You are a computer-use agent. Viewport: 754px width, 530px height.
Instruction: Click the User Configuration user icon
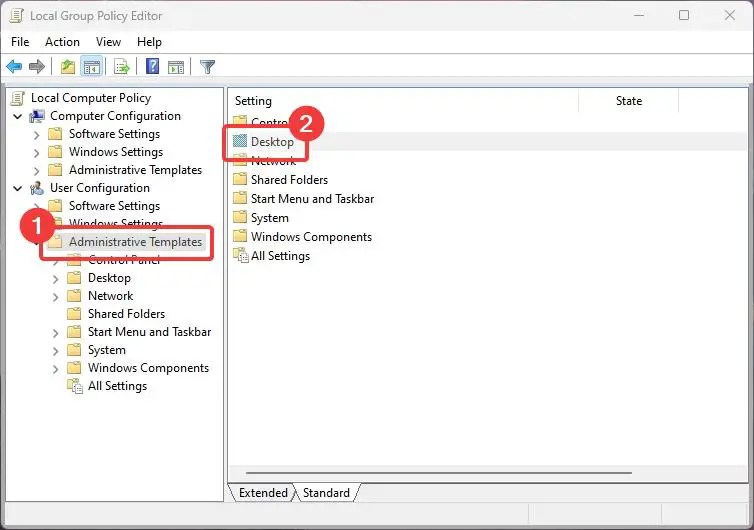click(x=37, y=188)
